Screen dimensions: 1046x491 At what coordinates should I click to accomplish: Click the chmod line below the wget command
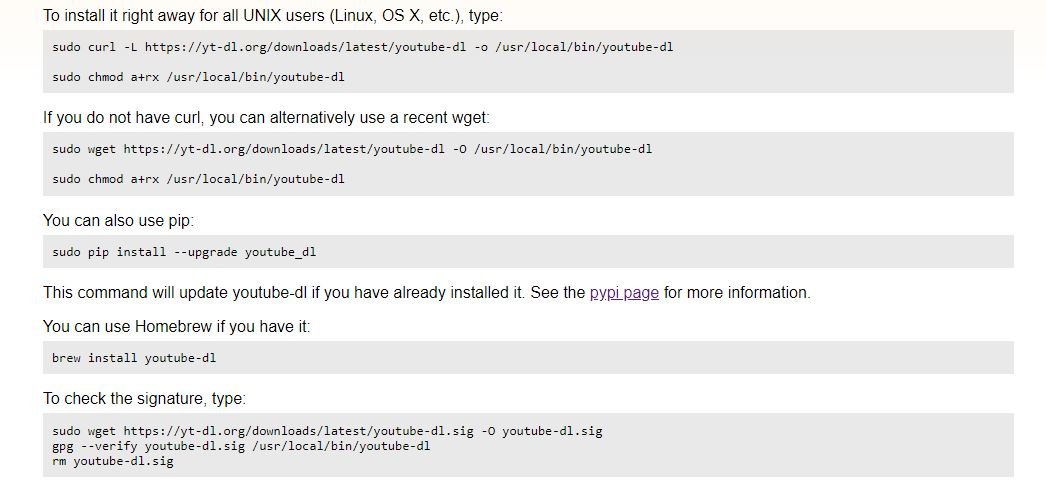coord(198,179)
